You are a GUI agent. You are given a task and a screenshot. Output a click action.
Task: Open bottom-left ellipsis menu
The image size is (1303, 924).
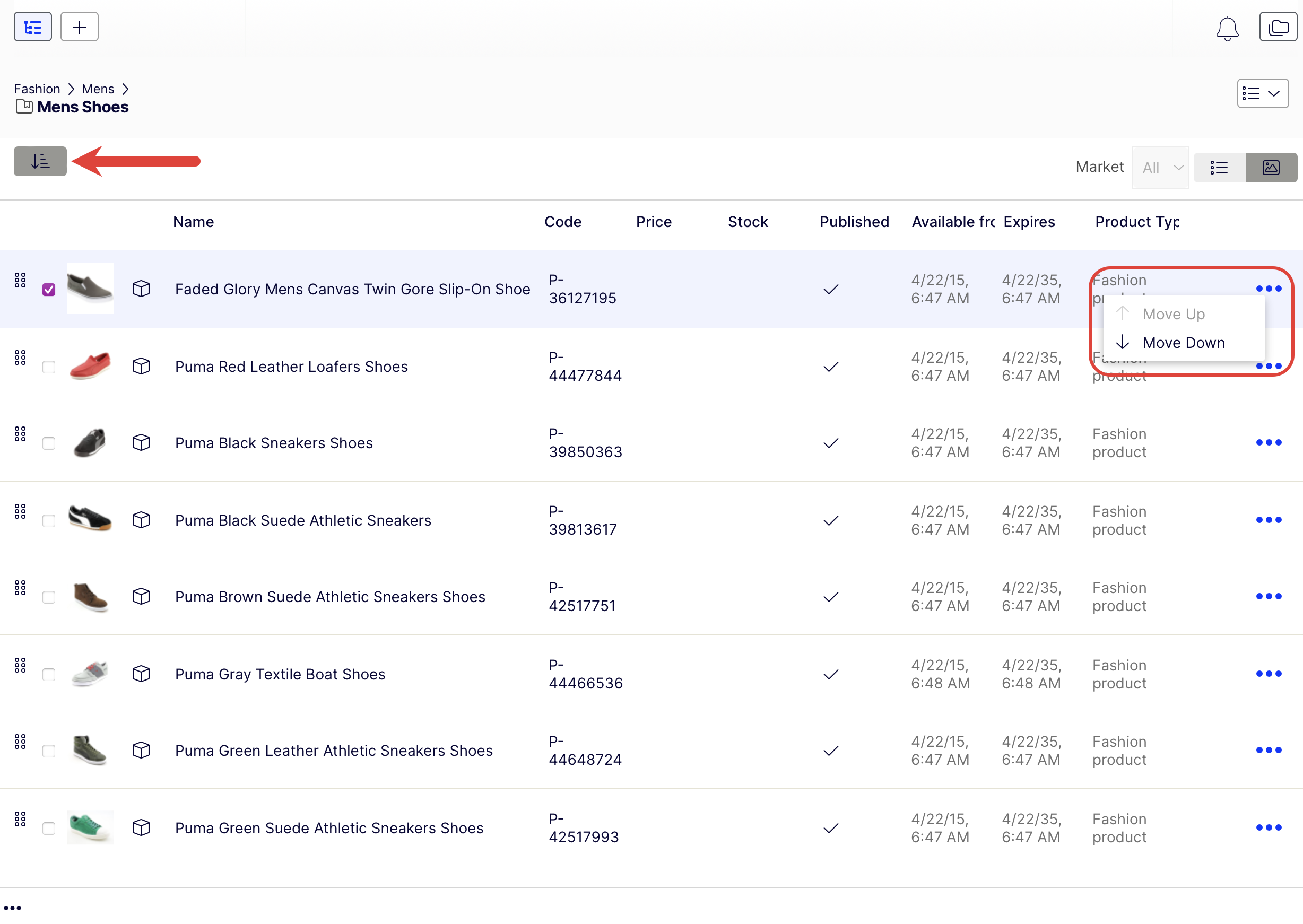tap(13, 909)
